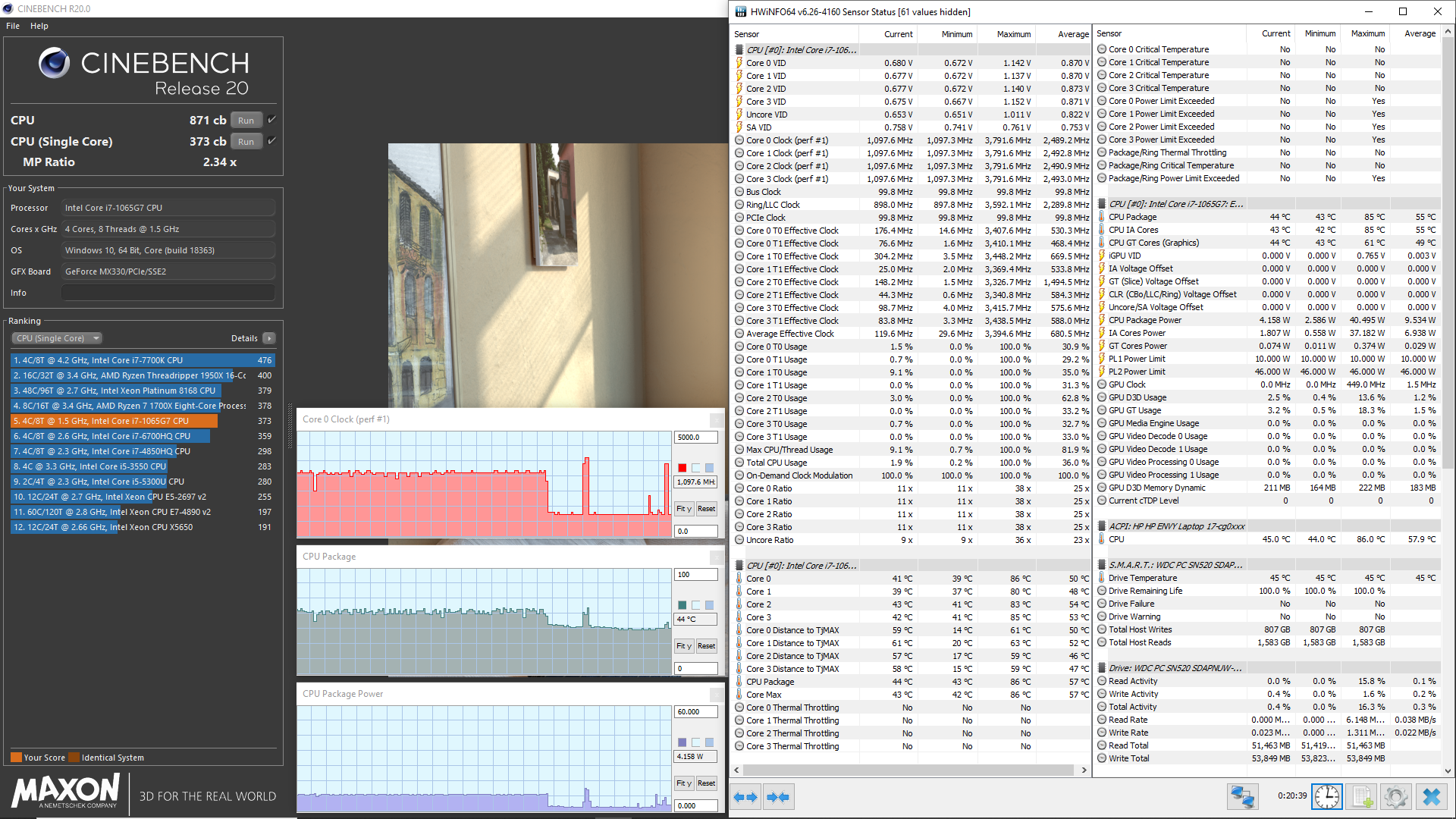Pick red color swatch in Core 0 Clock graph
Image resolution: width=1456 pixels, height=819 pixels.
pos(682,468)
